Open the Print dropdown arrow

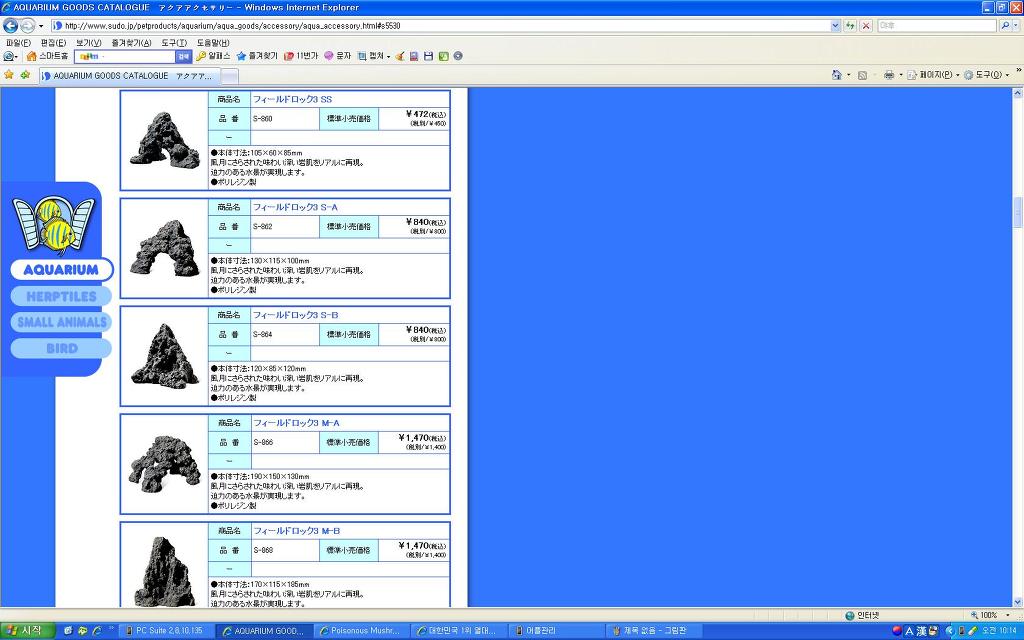pos(901,75)
